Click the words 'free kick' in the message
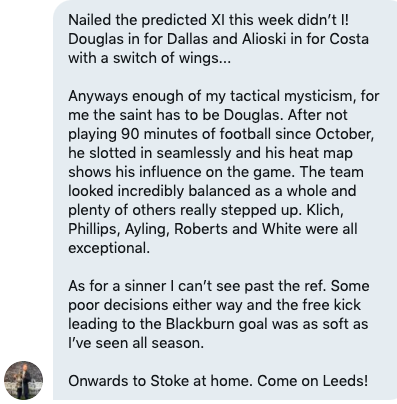The image size is (397, 404). (x=331, y=305)
